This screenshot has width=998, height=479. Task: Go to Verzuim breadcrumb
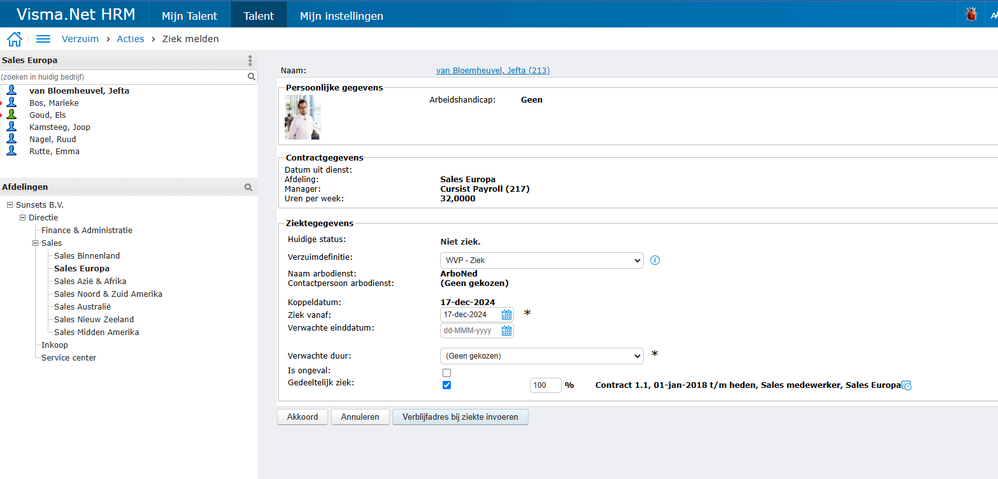pyautogui.click(x=80, y=39)
